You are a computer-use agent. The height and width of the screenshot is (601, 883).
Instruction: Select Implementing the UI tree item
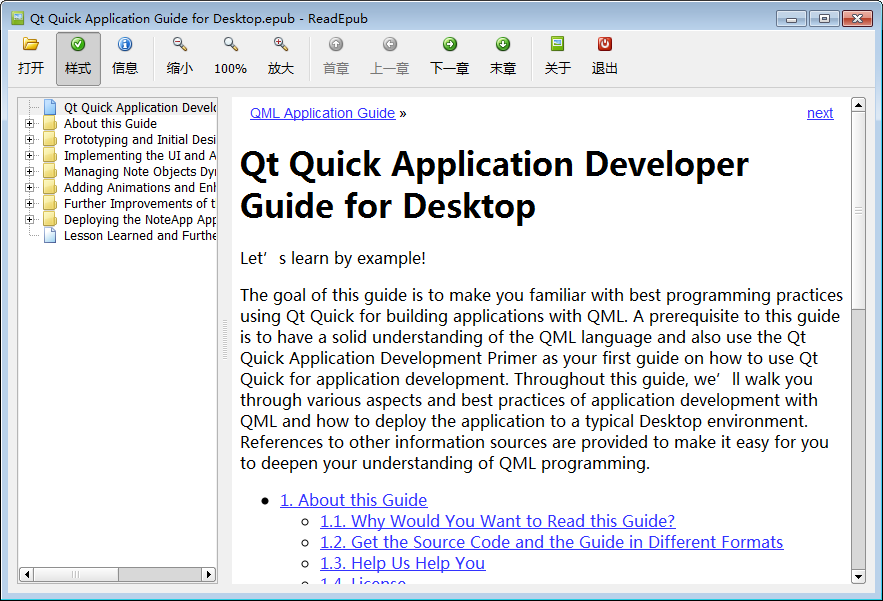pyautogui.click(x=140, y=155)
